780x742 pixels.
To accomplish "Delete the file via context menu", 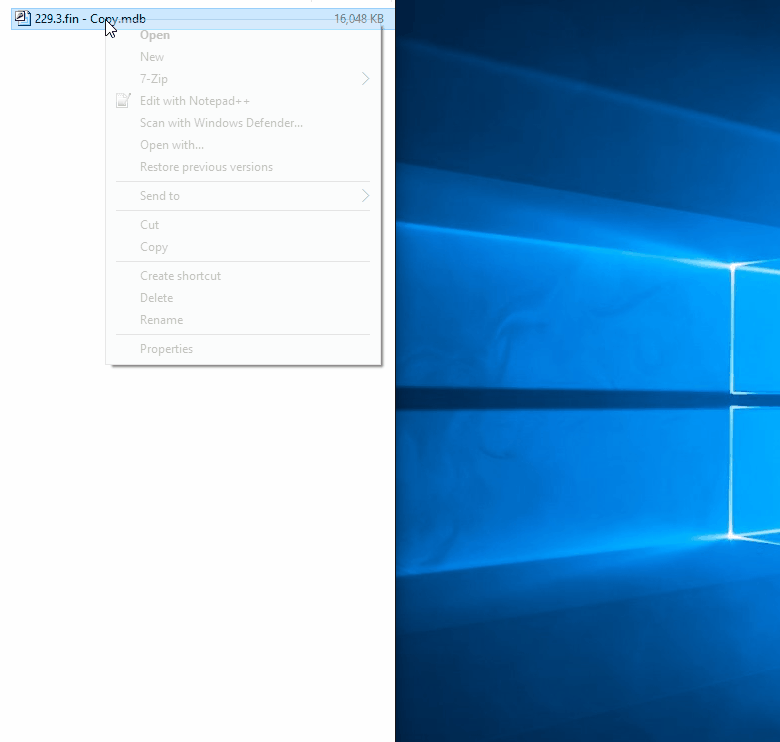I will click(x=156, y=298).
